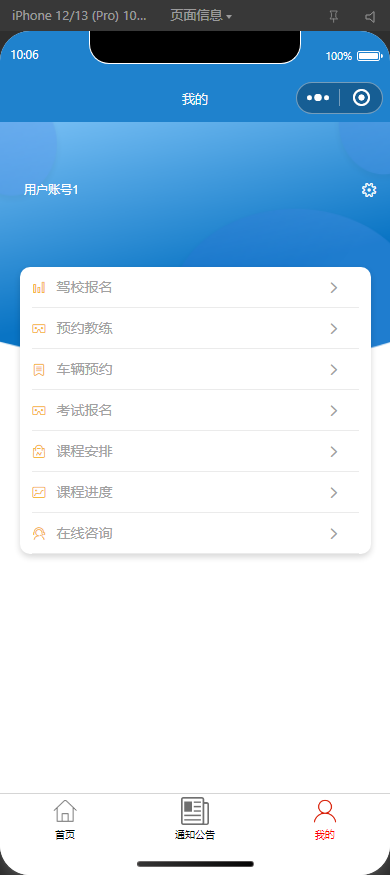Open the 在线咨询 menu entry
Viewport: 390px width, 875px height.
(x=195, y=534)
